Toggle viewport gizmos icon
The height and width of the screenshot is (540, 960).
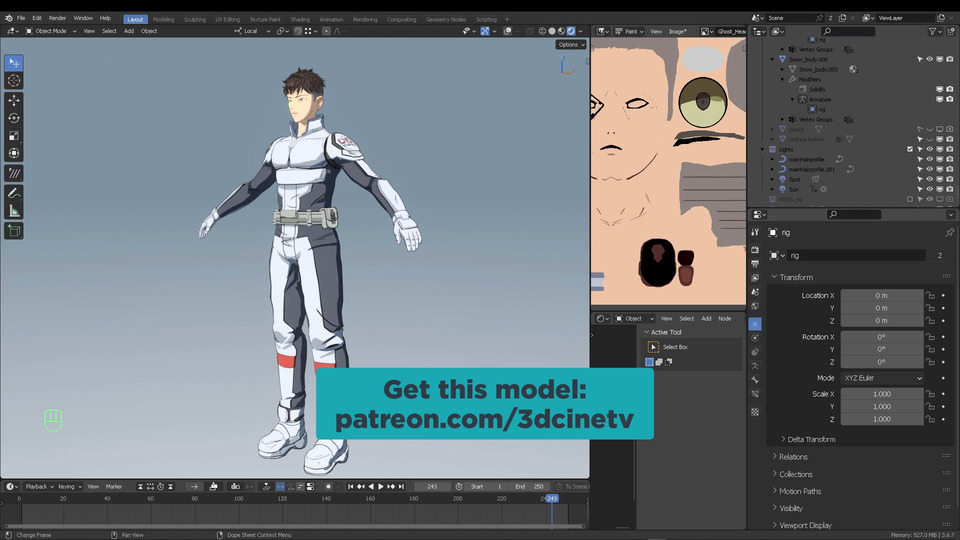pos(485,31)
